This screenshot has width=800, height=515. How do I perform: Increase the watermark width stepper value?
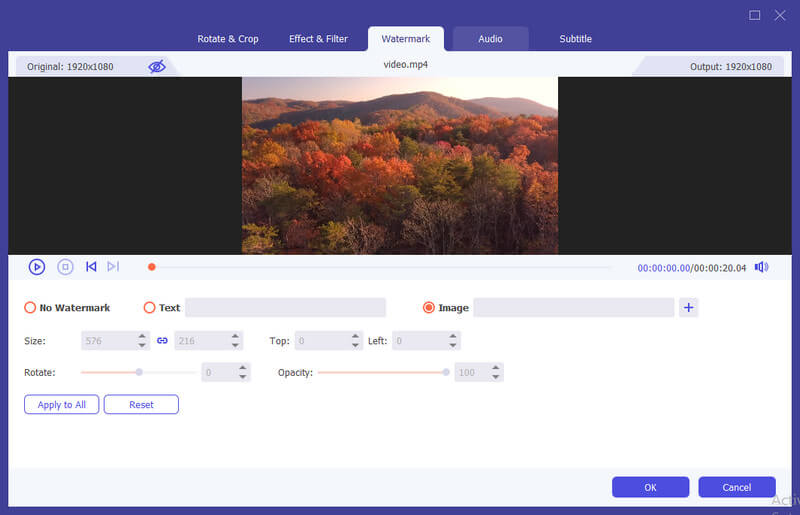142,336
